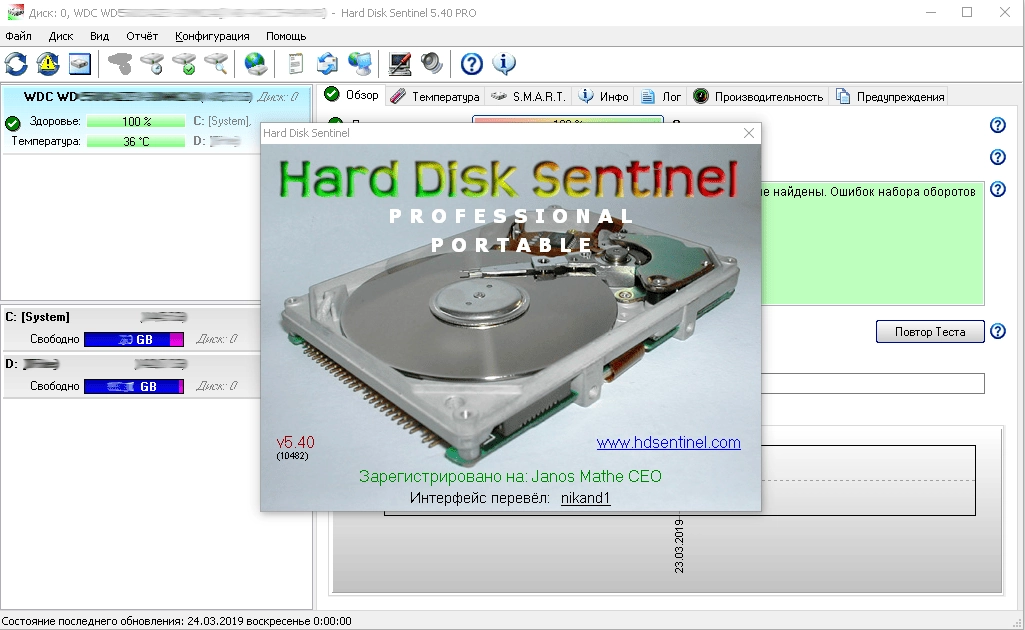This screenshot has width=1025, height=630.
Task: Click the empty input field under Повтор Теста
Action: point(873,384)
